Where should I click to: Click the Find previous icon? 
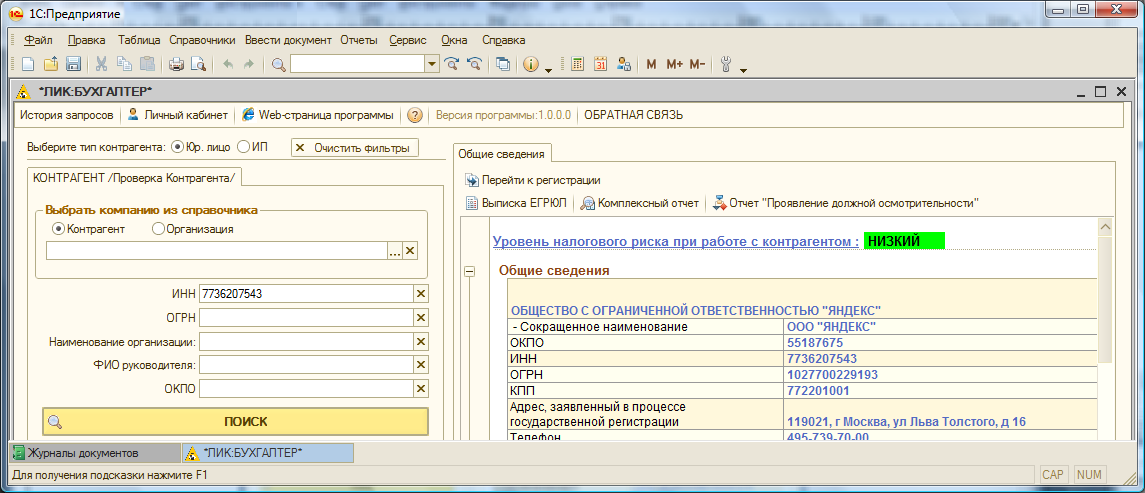[474, 64]
